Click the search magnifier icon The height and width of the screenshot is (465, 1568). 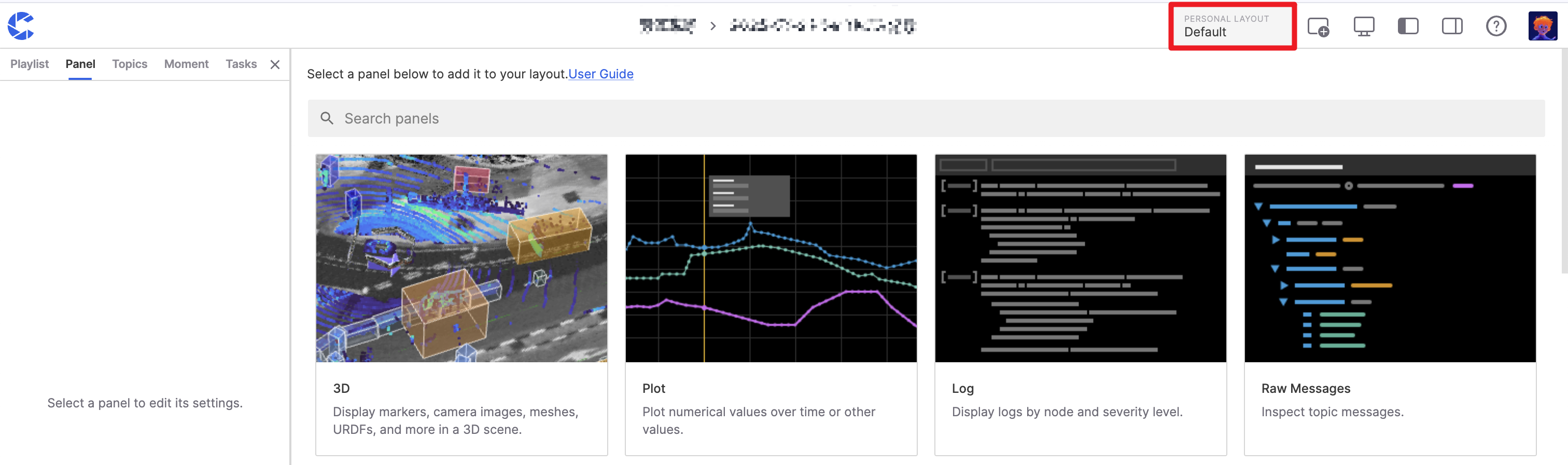327,118
